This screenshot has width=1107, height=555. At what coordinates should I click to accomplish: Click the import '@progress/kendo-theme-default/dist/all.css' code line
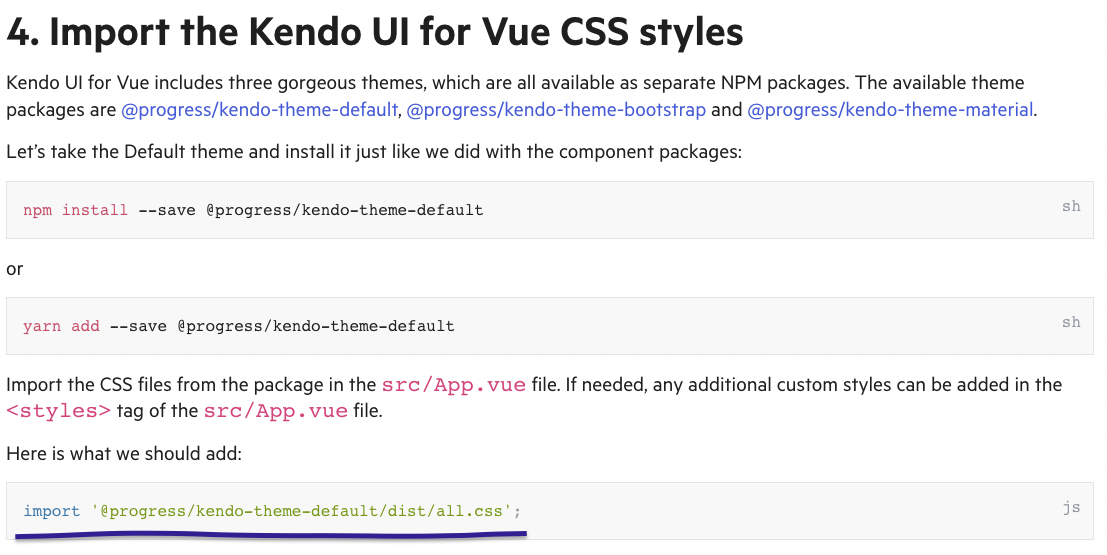(272, 511)
